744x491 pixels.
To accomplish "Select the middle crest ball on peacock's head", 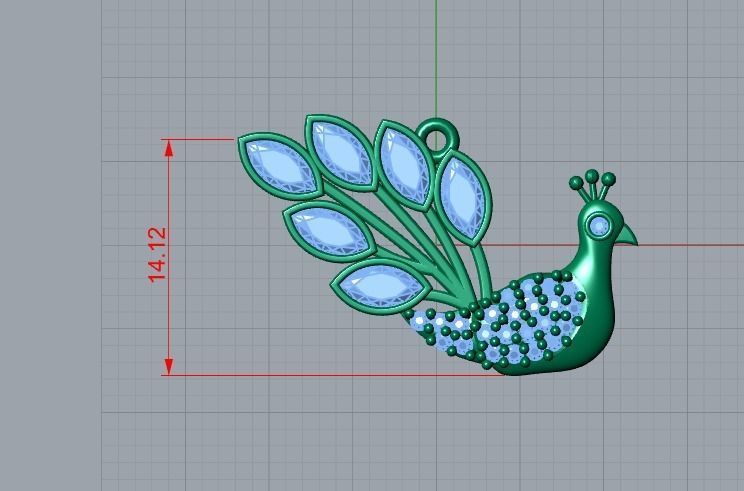I will pos(592,176).
